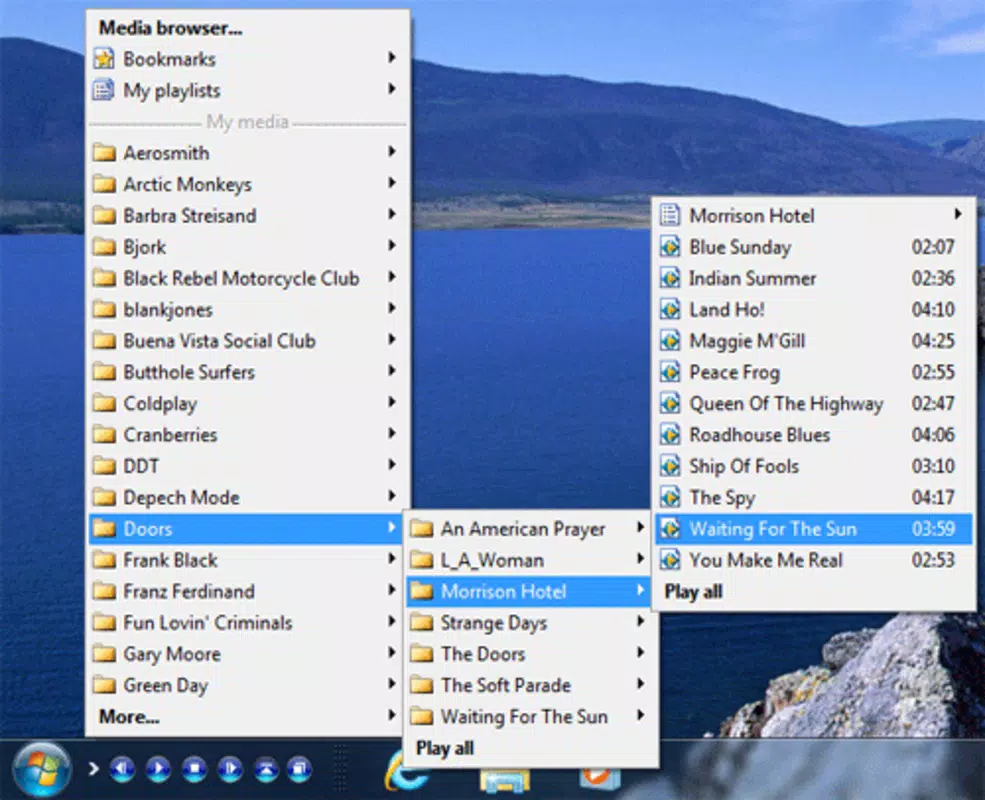985x800 pixels.
Task: Open the Arctic Monkeys folder
Action: point(248,184)
